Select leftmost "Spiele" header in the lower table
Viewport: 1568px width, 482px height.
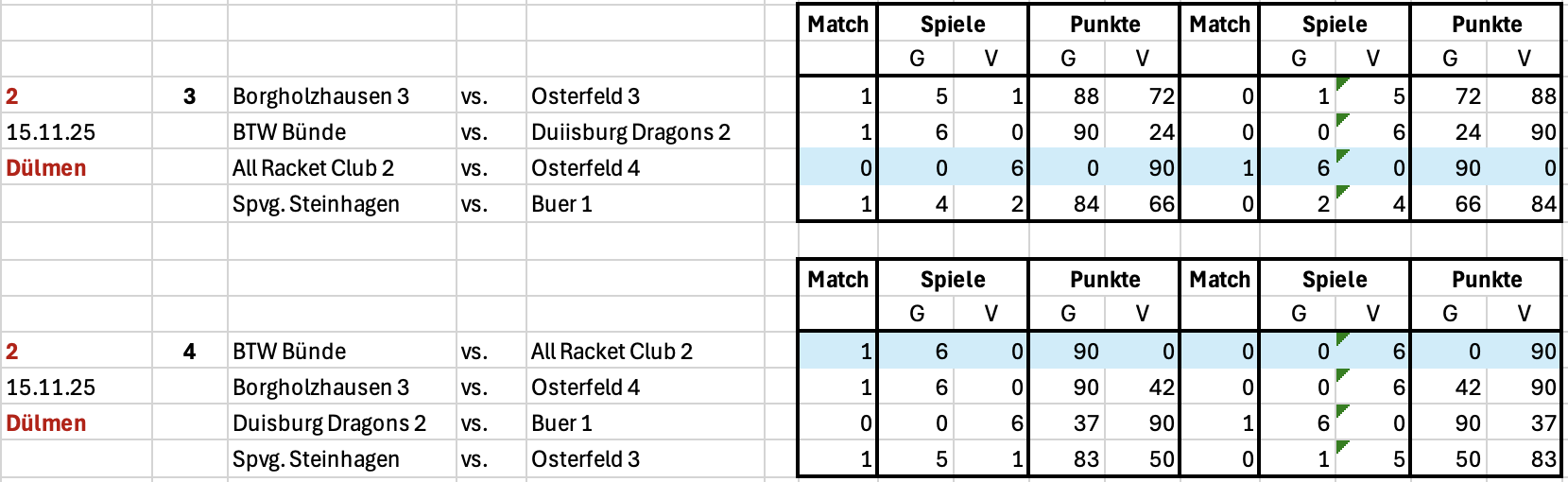click(x=953, y=280)
